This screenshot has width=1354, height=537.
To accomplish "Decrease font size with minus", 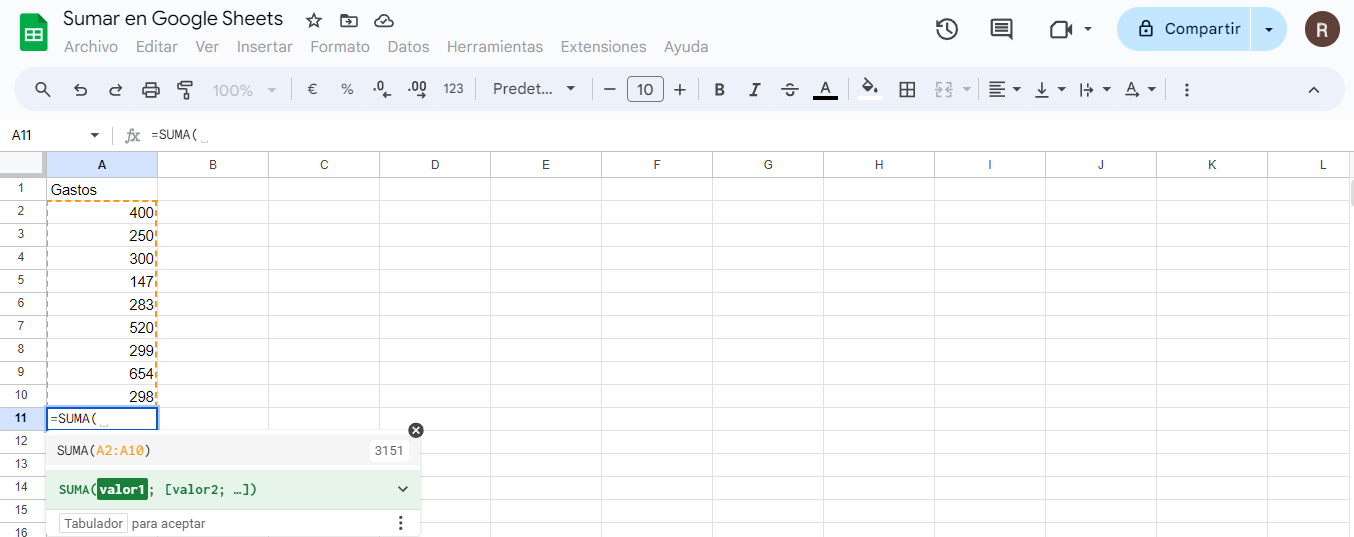I will point(610,89).
